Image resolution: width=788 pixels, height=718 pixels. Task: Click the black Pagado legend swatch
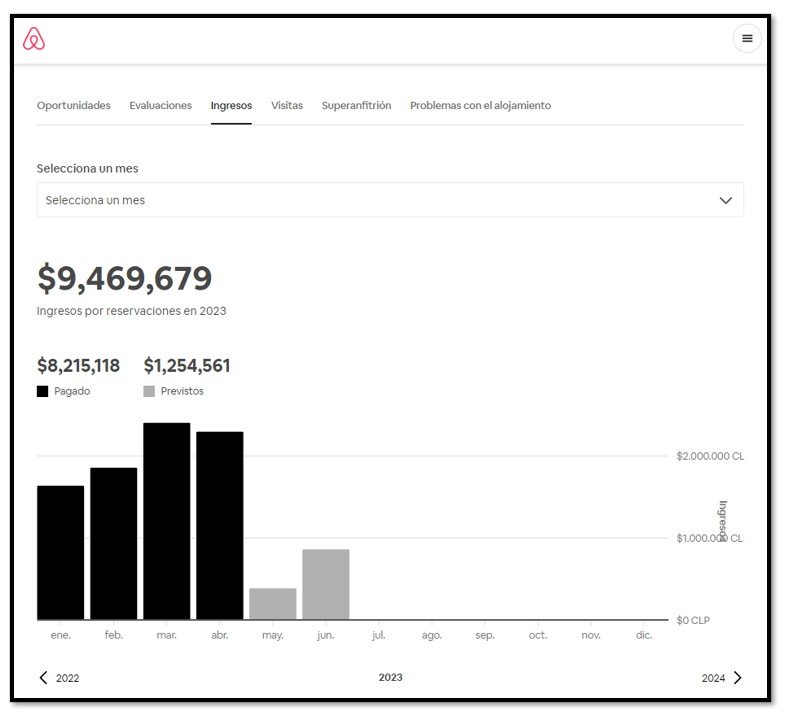pyautogui.click(x=43, y=392)
